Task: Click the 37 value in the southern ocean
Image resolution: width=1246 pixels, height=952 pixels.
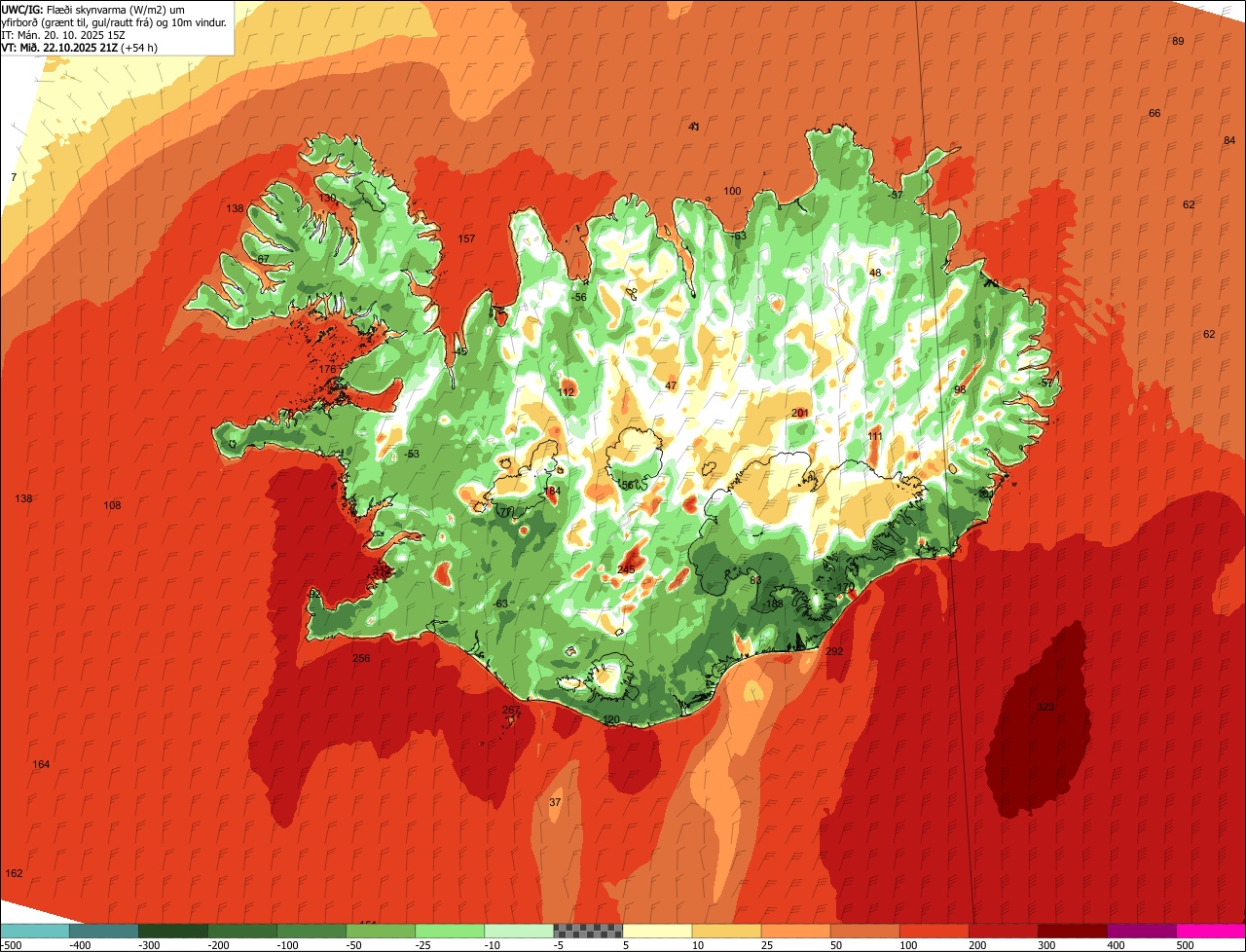Action: (x=555, y=802)
